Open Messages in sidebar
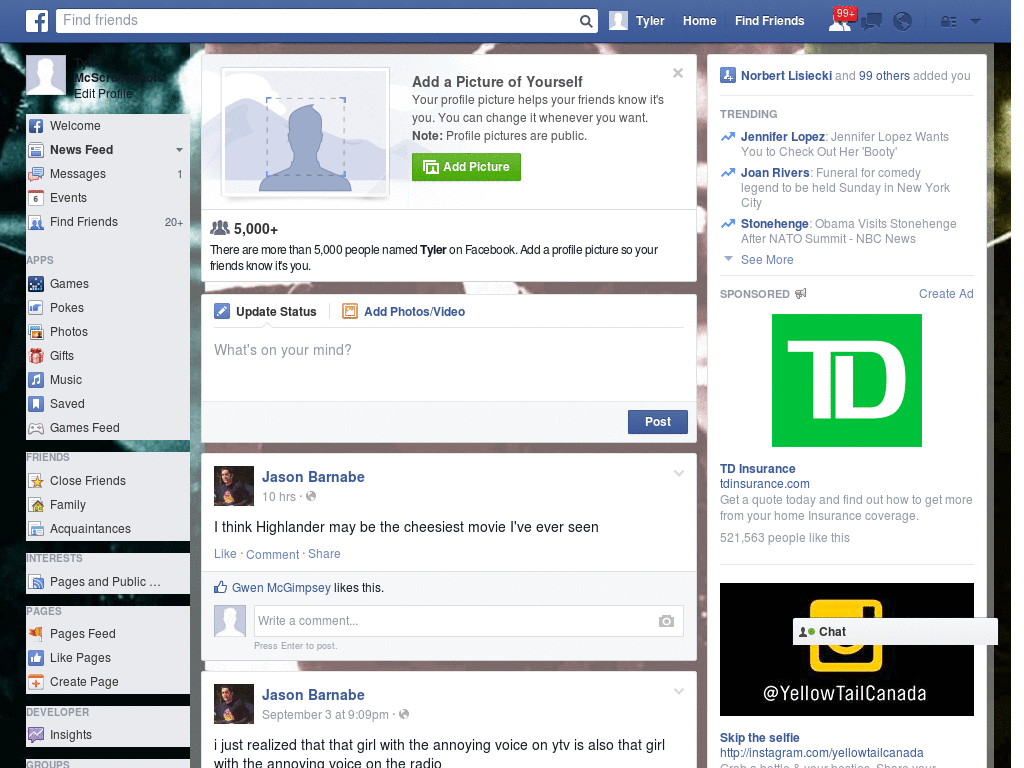This screenshot has width=1024, height=768. click(x=108, y=174)
